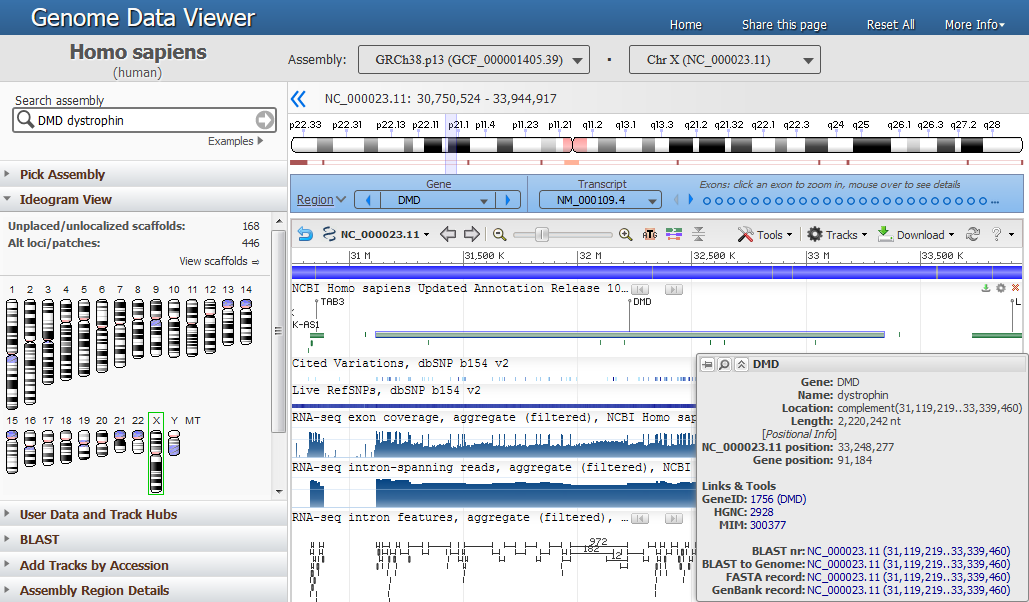1029x602 pixels.
Task: Open the Assembly GRCh38.p13 dropdown
Action: (x=474, y=60)
